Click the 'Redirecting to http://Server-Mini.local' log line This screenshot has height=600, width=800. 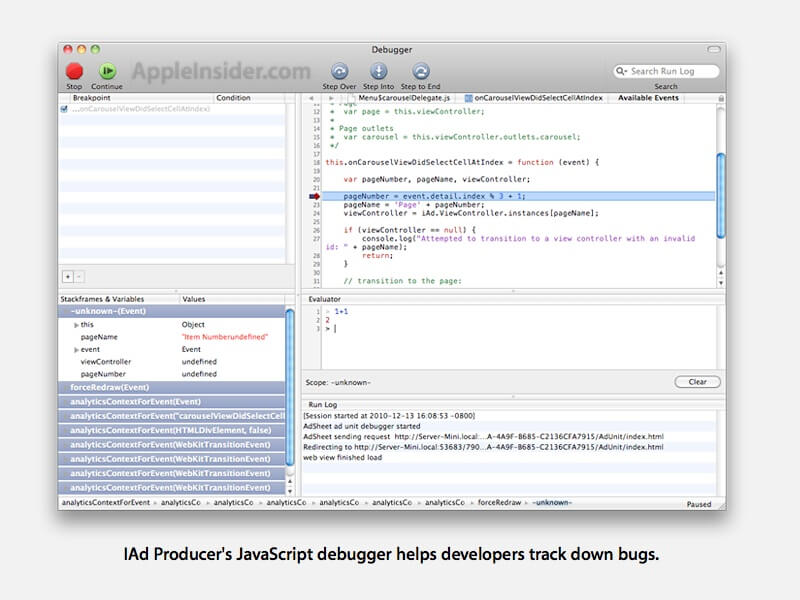[x=483, y=447]
